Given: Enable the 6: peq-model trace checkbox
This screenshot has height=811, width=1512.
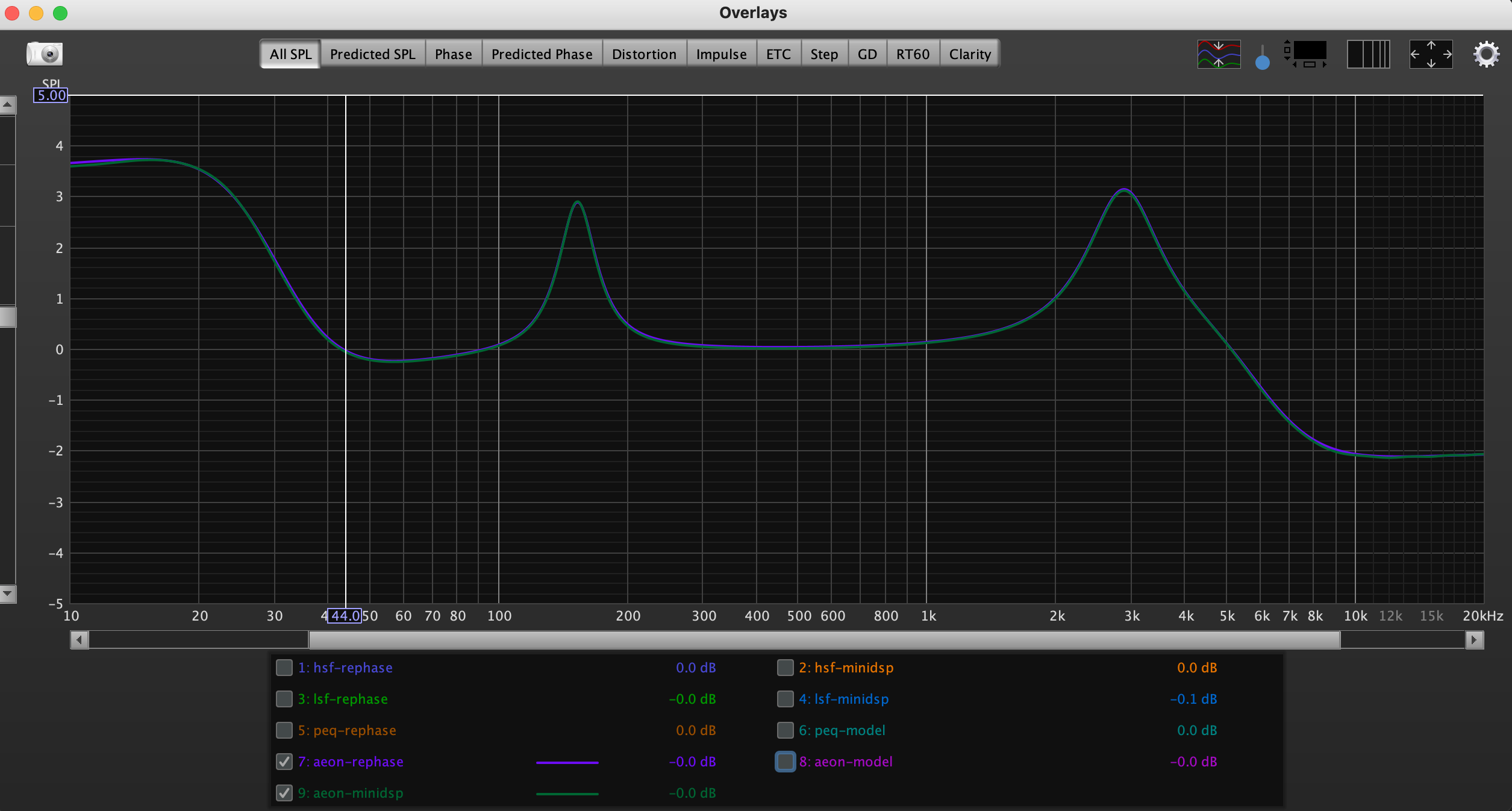Looking at the screenshot, I should pyautogui.click(x=786, y=730).
